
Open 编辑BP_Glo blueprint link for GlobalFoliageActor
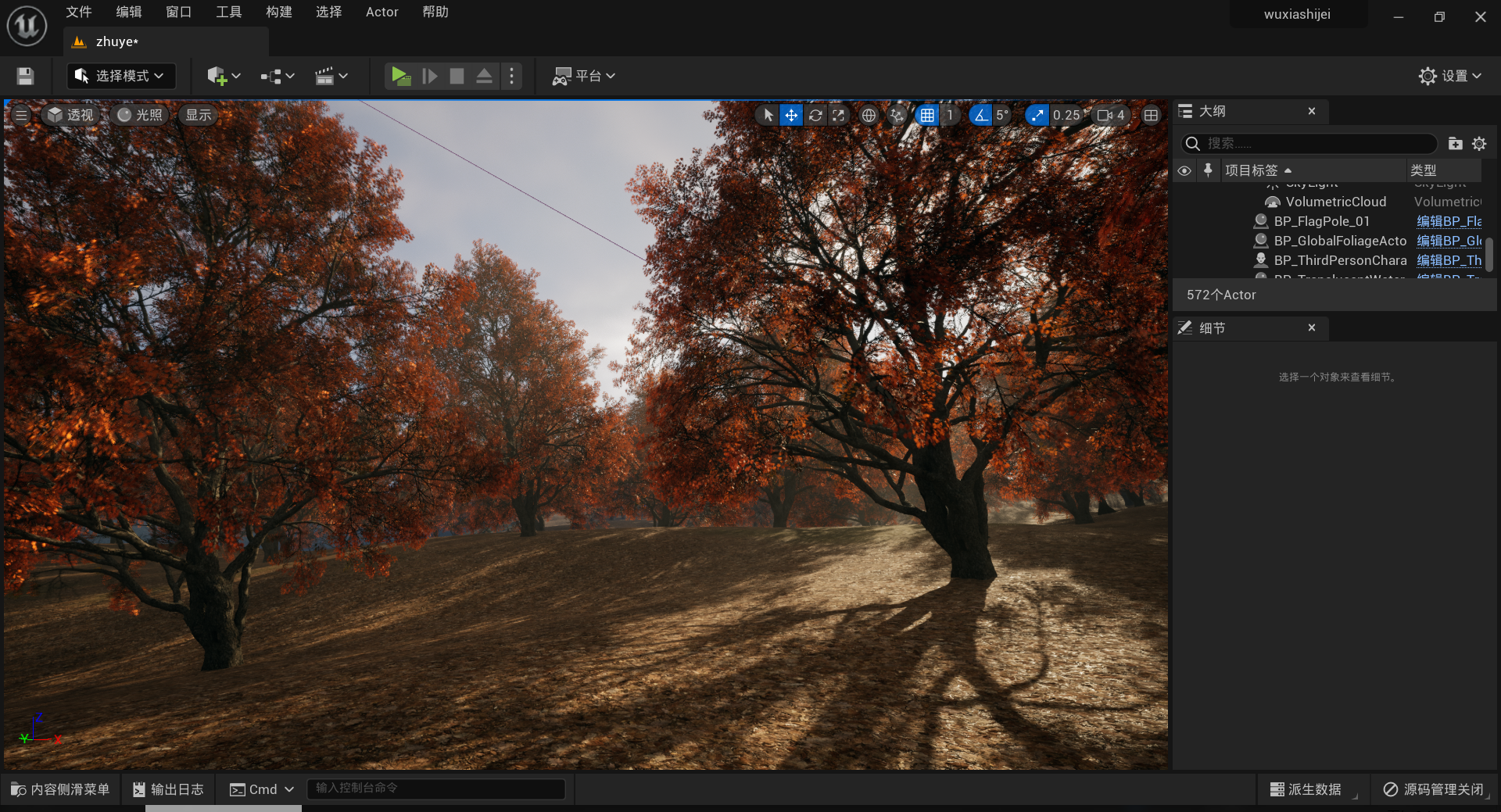coord(1449,241)
